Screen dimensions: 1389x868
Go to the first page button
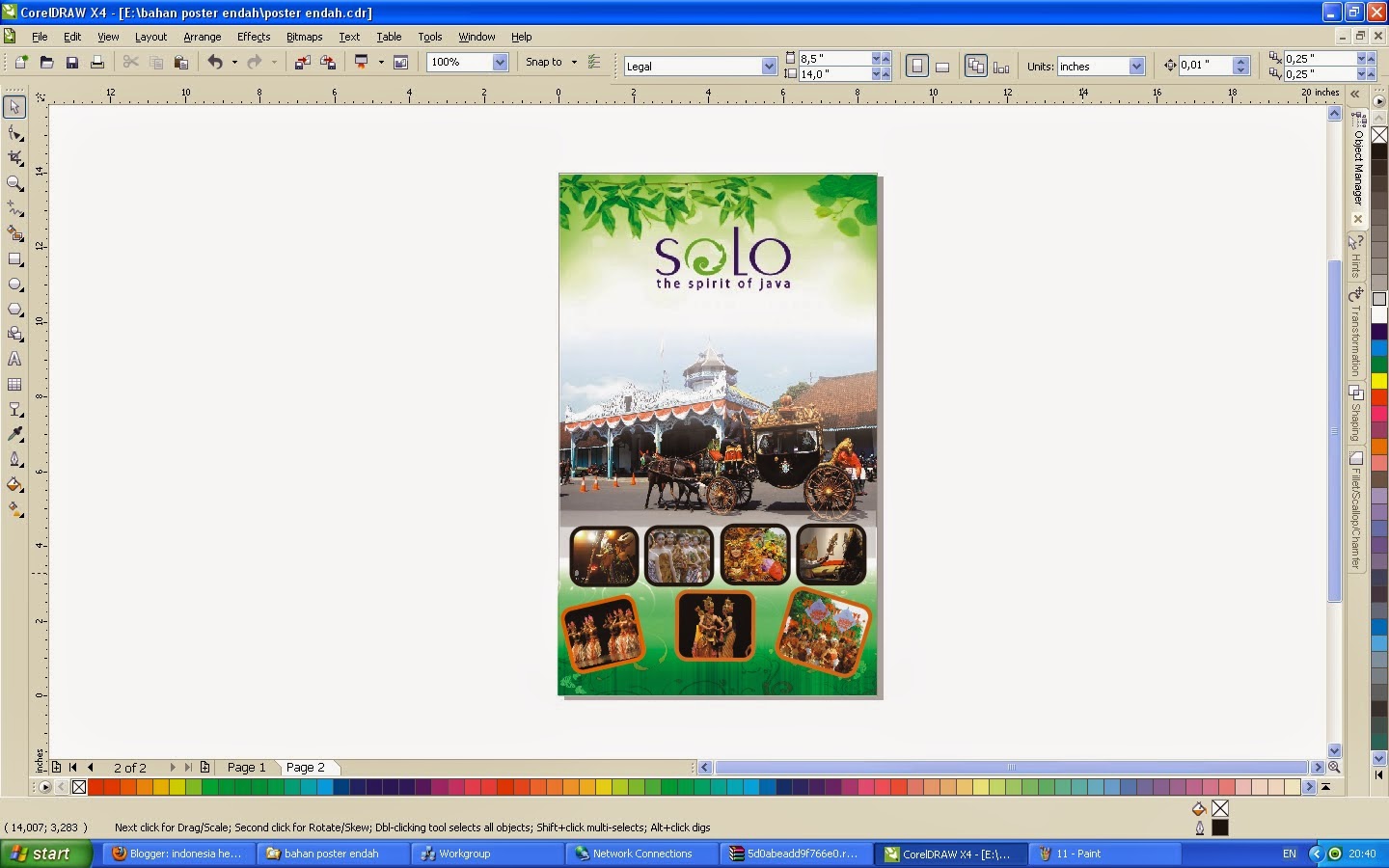click(x=73, y=768)
